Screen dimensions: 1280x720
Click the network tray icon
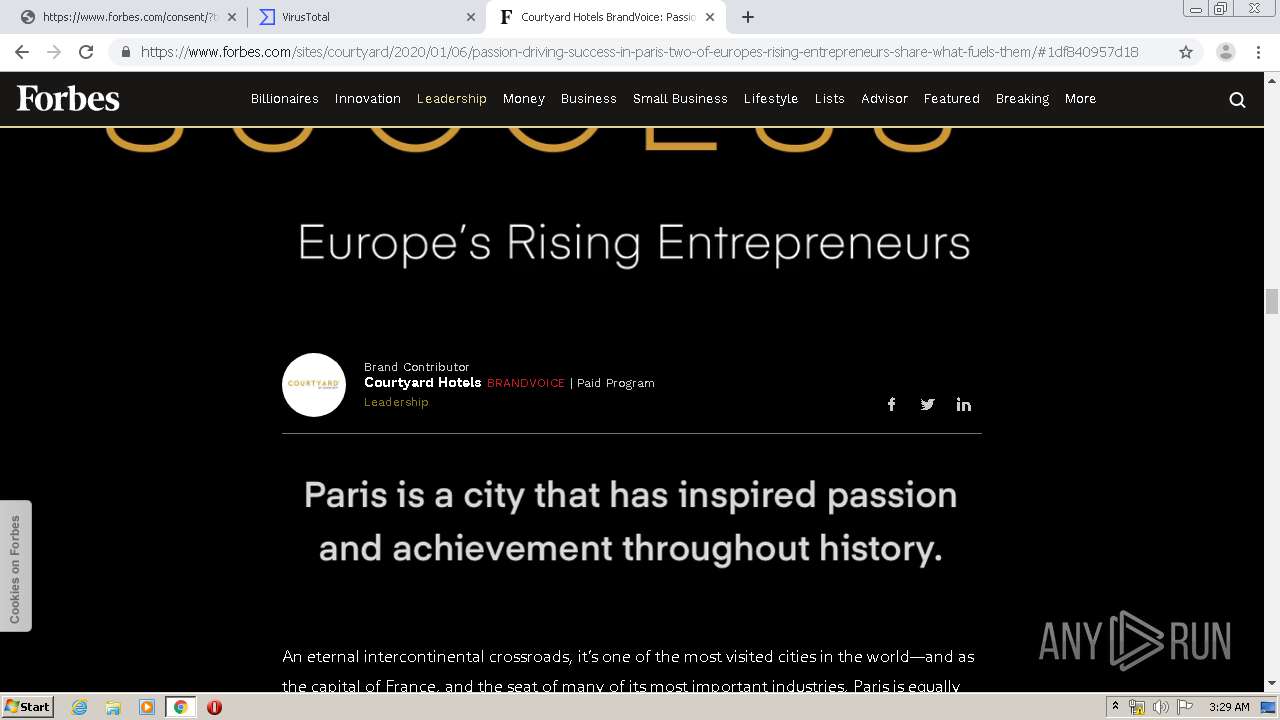[x=1137, y=707]
